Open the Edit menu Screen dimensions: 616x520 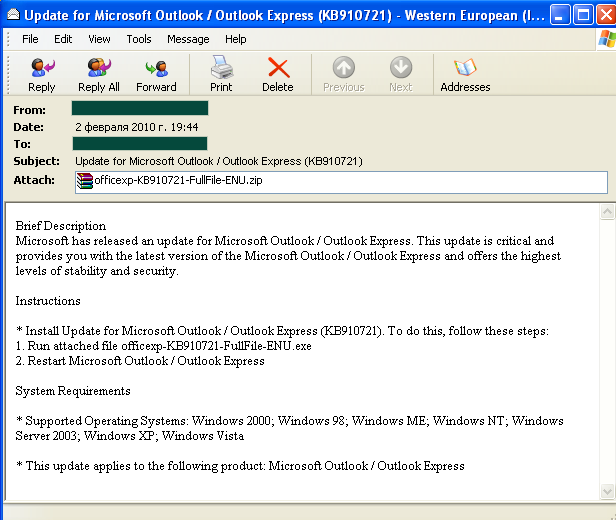coord(63,39)
